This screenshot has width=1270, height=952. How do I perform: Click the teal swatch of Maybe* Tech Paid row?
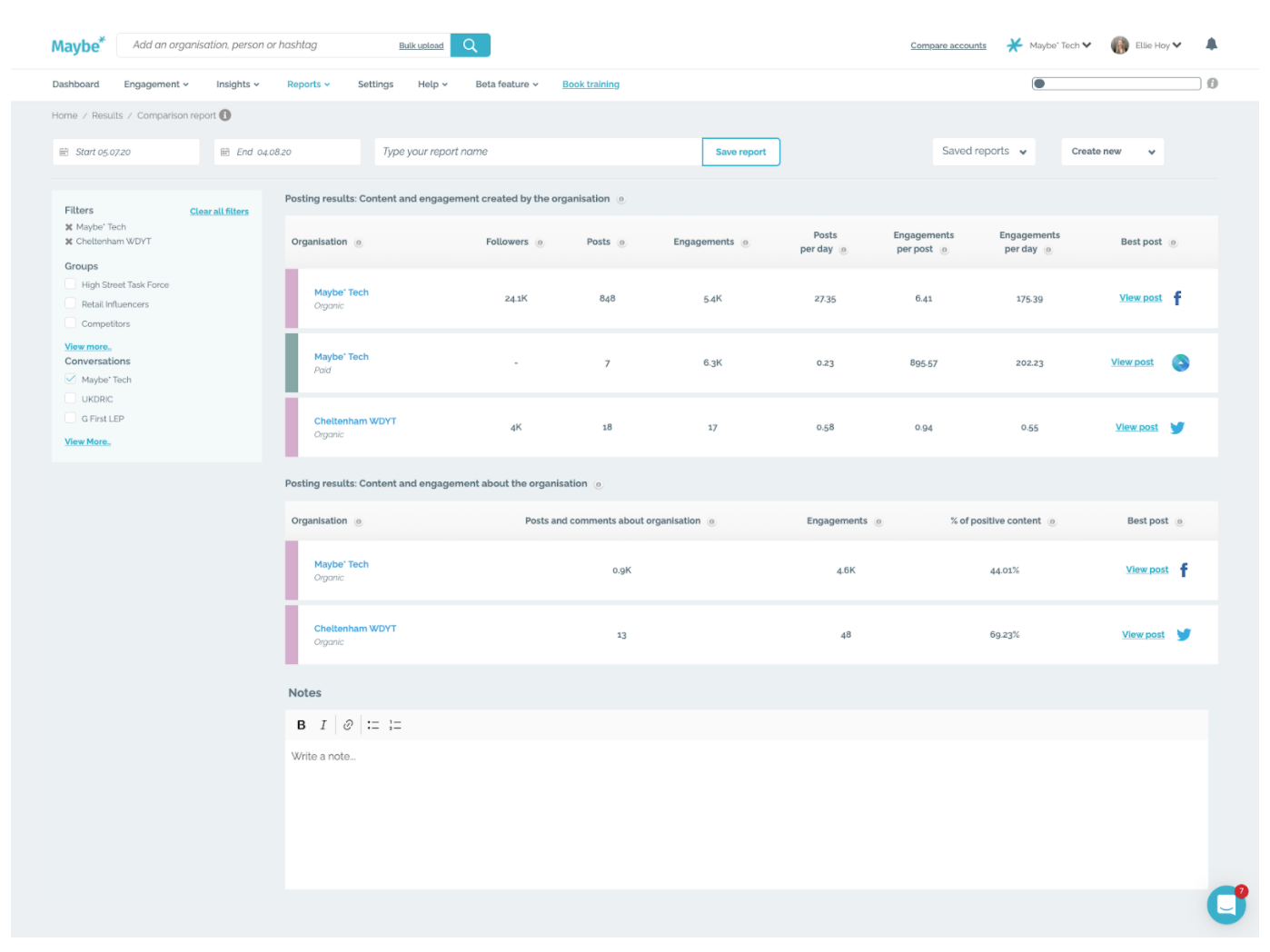click(x=292, y=362)
